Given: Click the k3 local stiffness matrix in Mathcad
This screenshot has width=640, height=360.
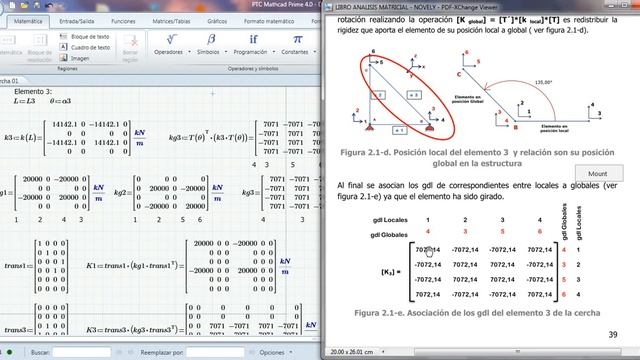Looking at the screenshot, I should pos(87,138).
